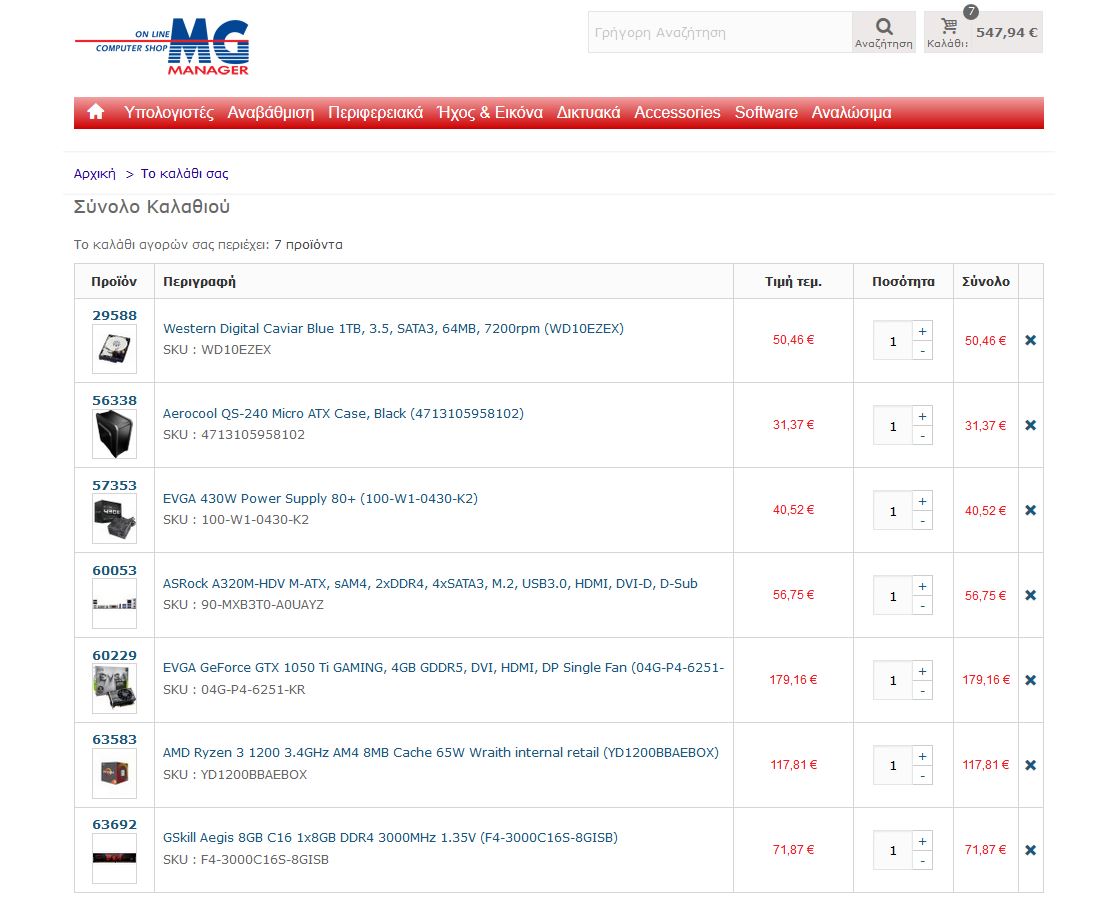The width and height of the screenshot is (1116, 908).
Task: Increase quantity of Aerocool QS-240 case
Action: tap(922, 416)
